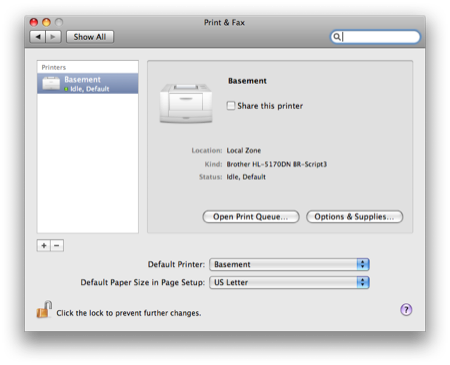The width and height of the screenshot is (450, 365).
Task: Focus the search field in toolbar
Action: point(375,37)
